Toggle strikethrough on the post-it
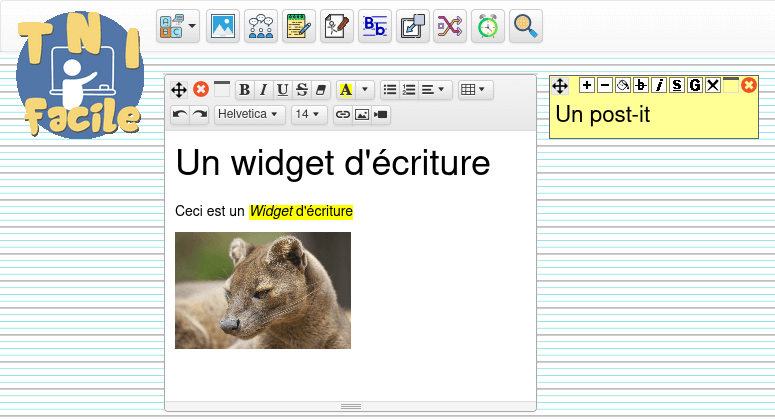The image size is (775, 420). point(641,85)
